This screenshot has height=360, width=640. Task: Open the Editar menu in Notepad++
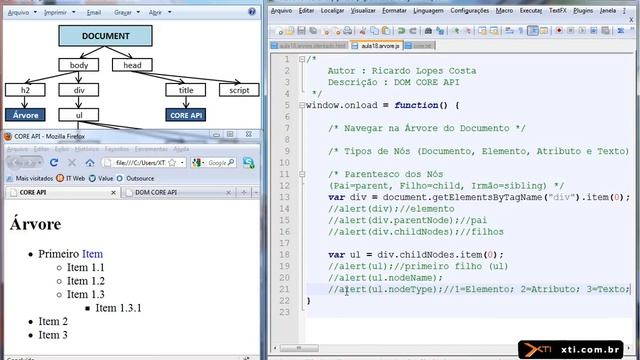point(306,11)
